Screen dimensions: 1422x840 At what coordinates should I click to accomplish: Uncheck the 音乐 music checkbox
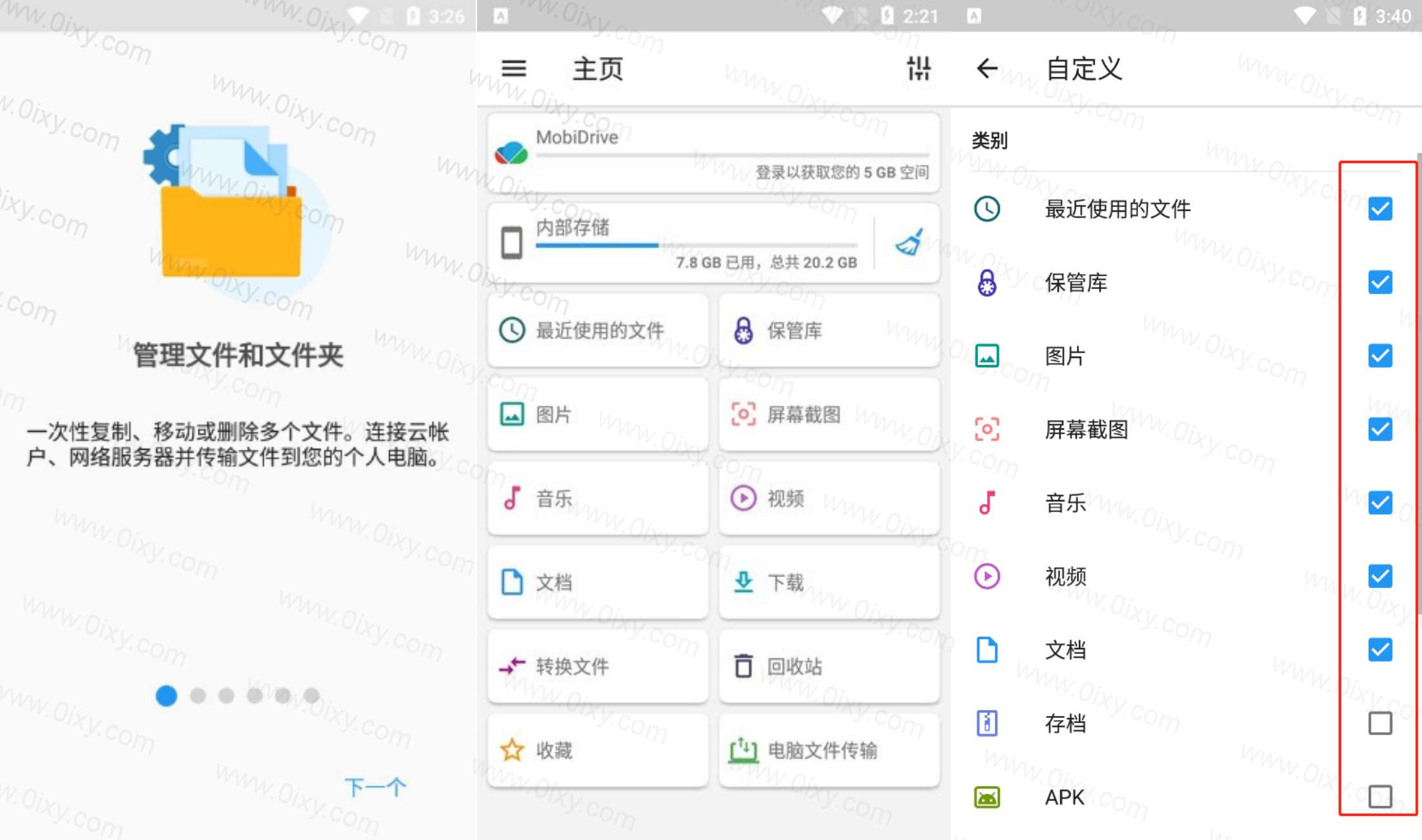point(1379,503)
